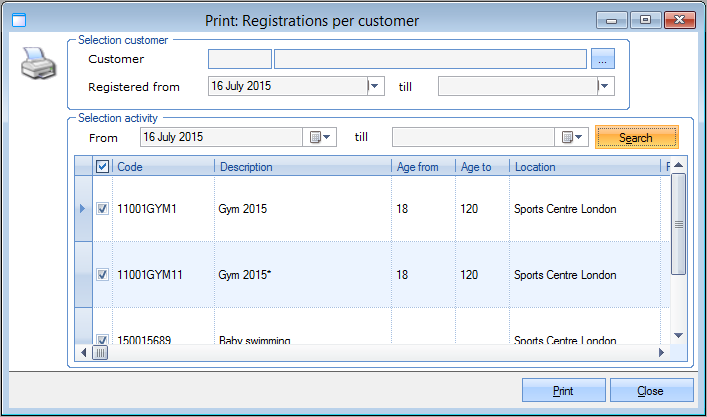Click the printer icon
707x417 pixels.
click(38, 67)
